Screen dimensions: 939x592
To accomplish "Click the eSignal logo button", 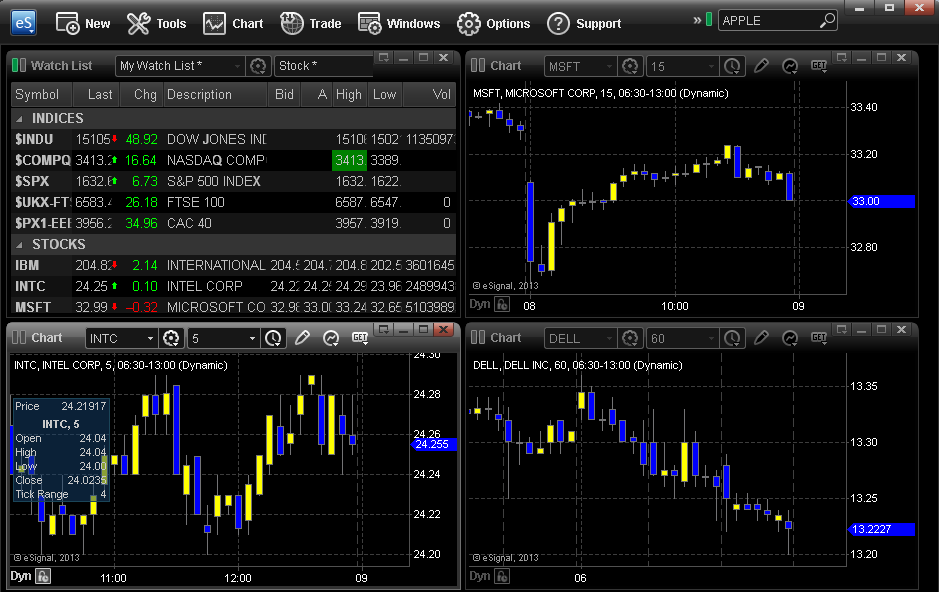I will (x=23, y=23).
